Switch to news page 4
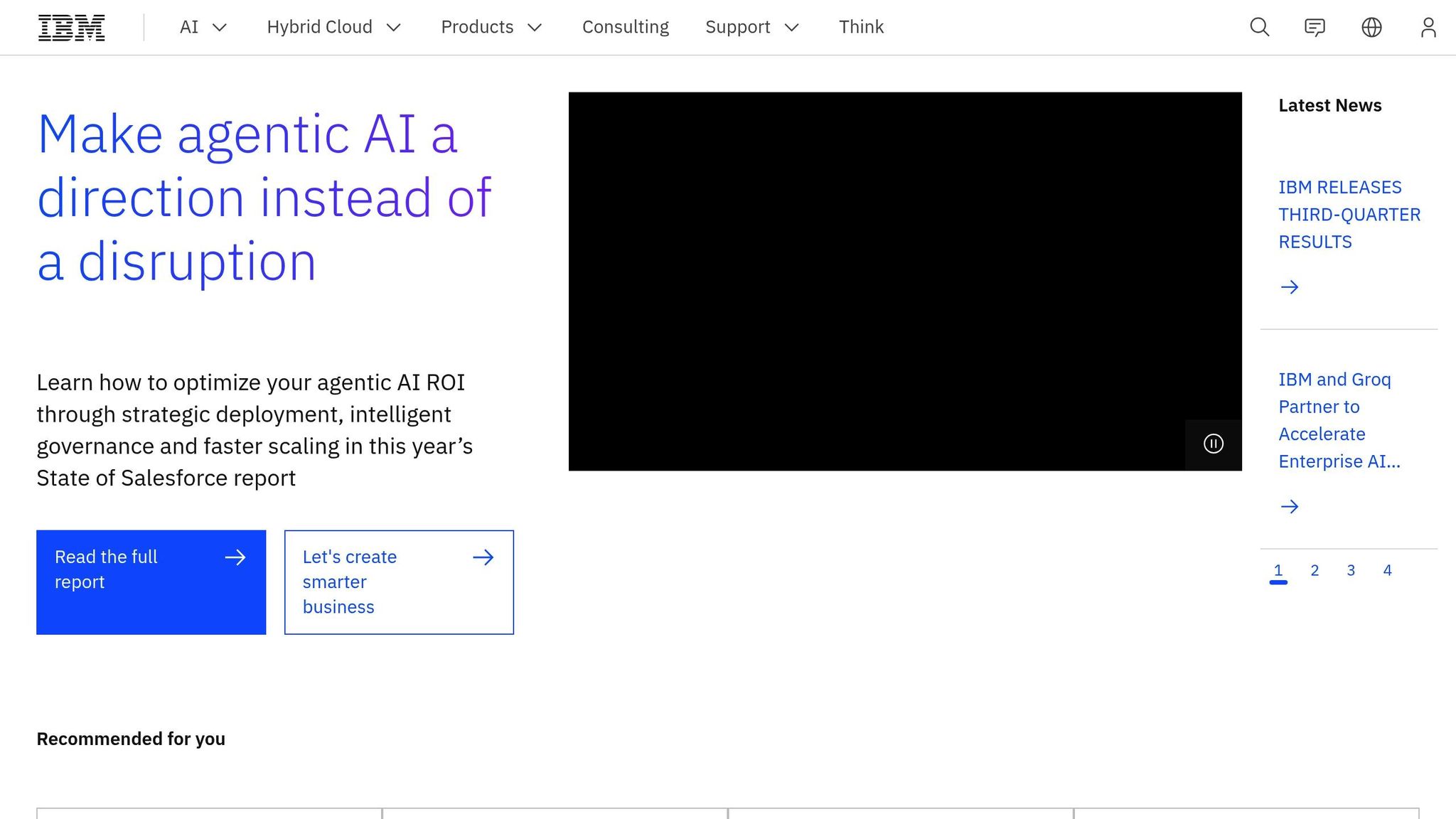The width and height of the screenshot is (1456, 819). click(x=1387, y=571)
